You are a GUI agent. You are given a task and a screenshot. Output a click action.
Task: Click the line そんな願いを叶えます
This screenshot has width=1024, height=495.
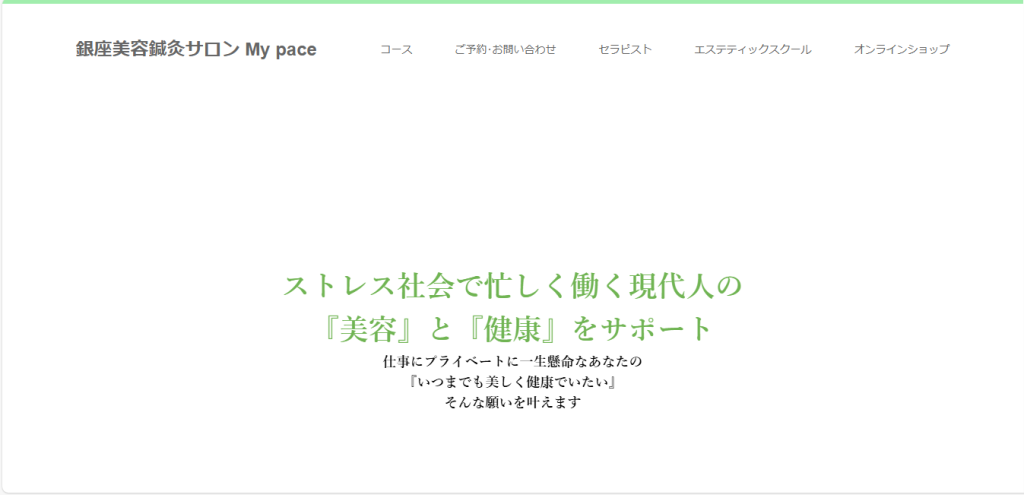512,403
